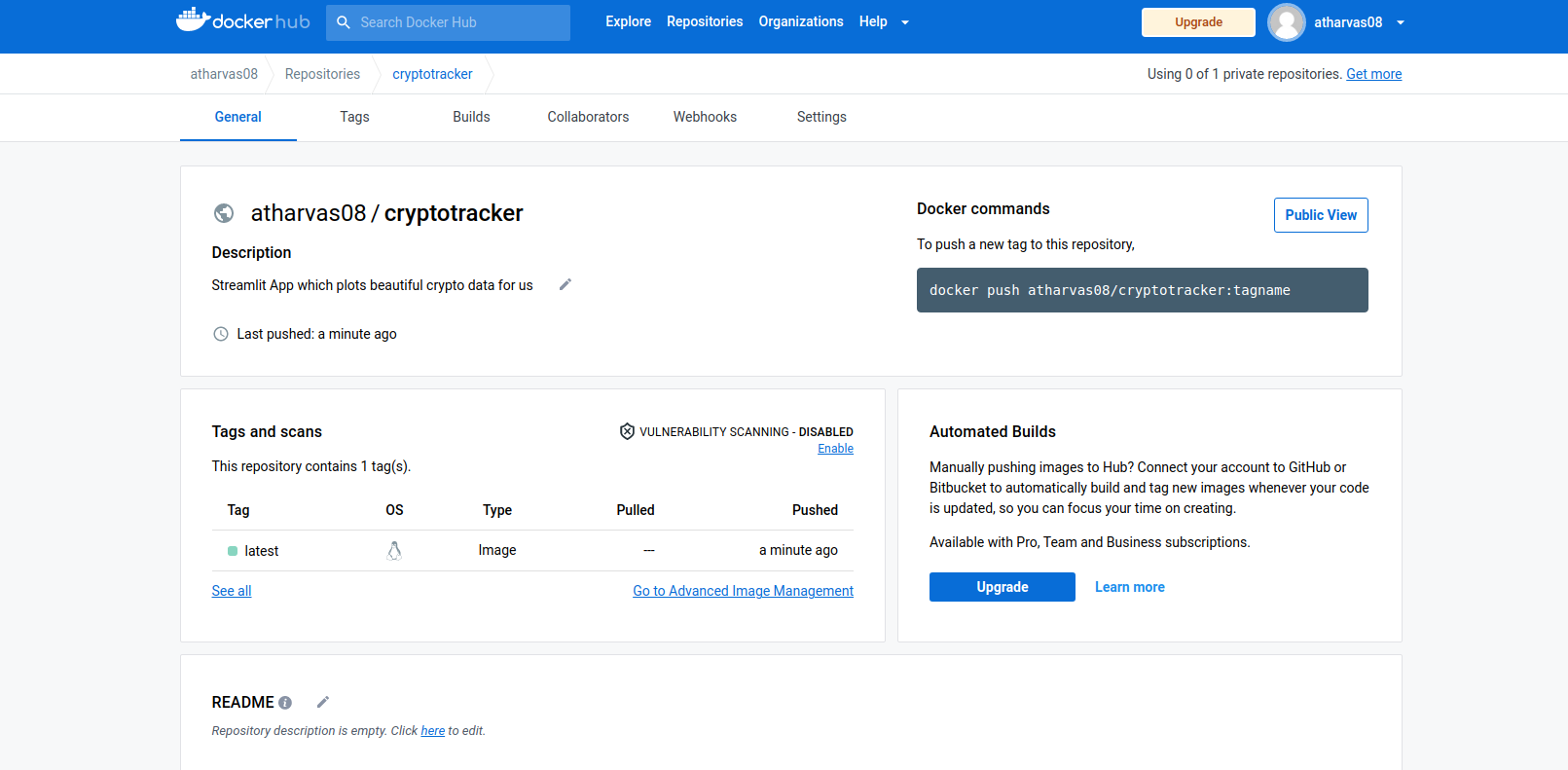1568x770 pixels.
Task: Click the OS column header
Action: tap(394, 510)
